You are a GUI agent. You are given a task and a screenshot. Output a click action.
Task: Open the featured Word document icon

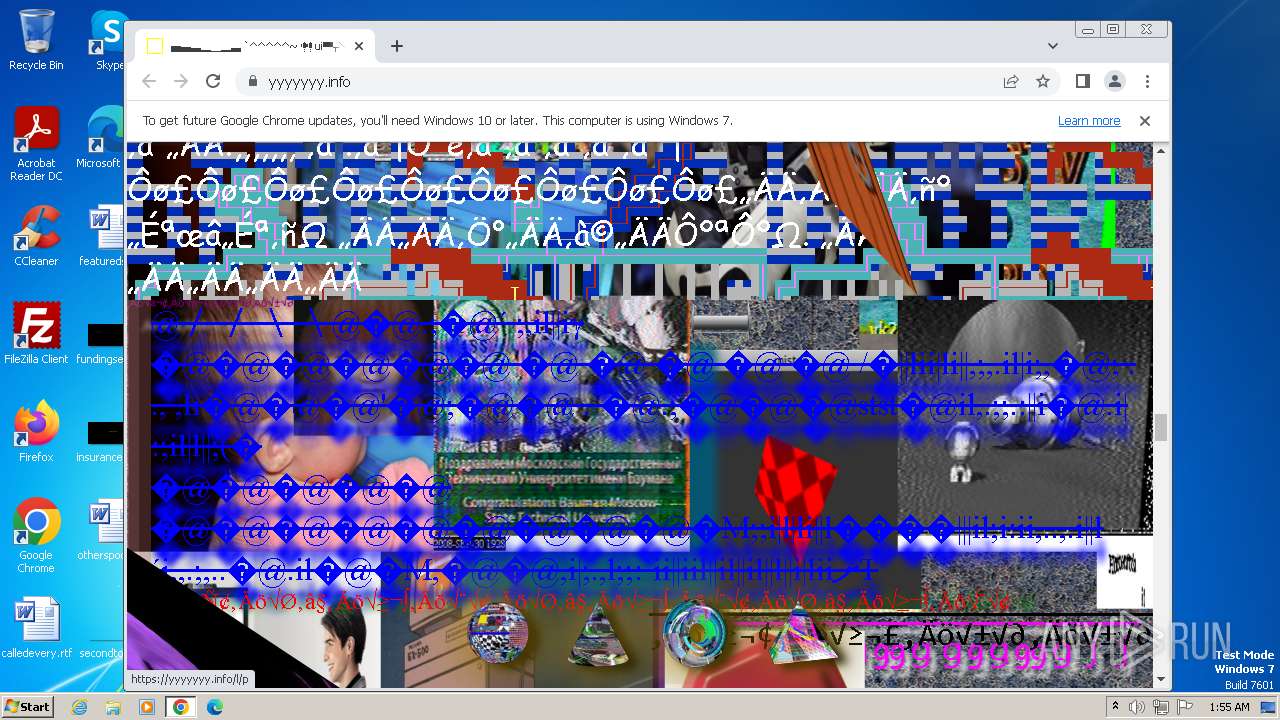pos(103,236)
